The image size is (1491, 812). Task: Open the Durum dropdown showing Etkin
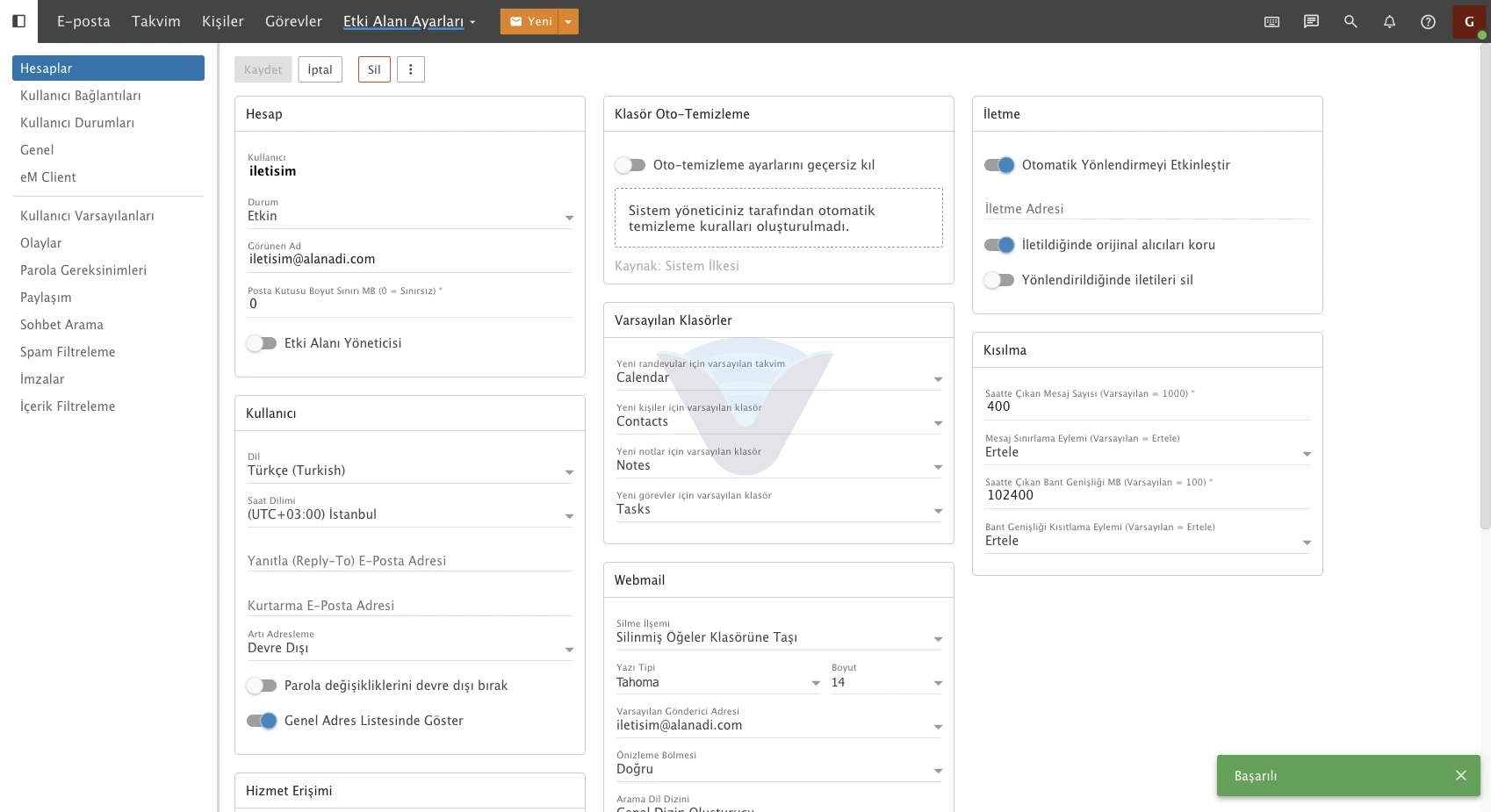[410, 216]
